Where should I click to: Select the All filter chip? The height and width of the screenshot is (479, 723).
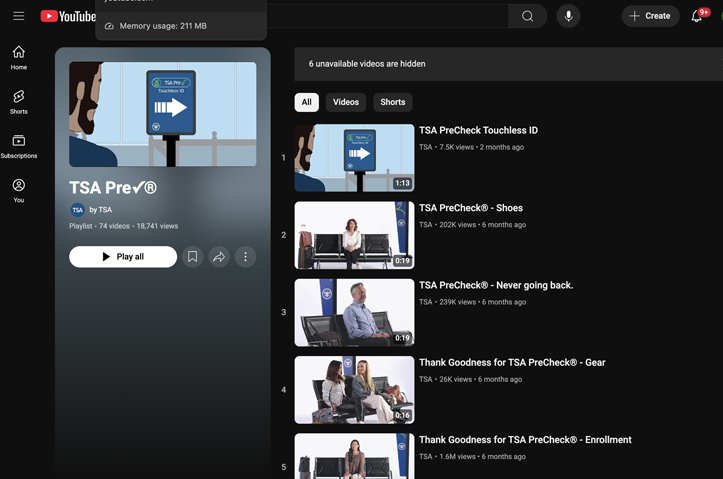click(x=307, y=102)
